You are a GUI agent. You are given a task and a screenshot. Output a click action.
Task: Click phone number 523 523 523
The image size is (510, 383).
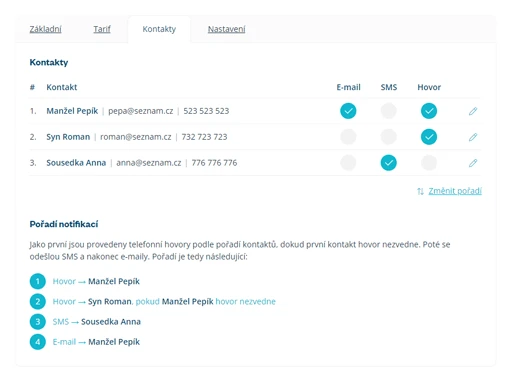[x=206, y=111]
